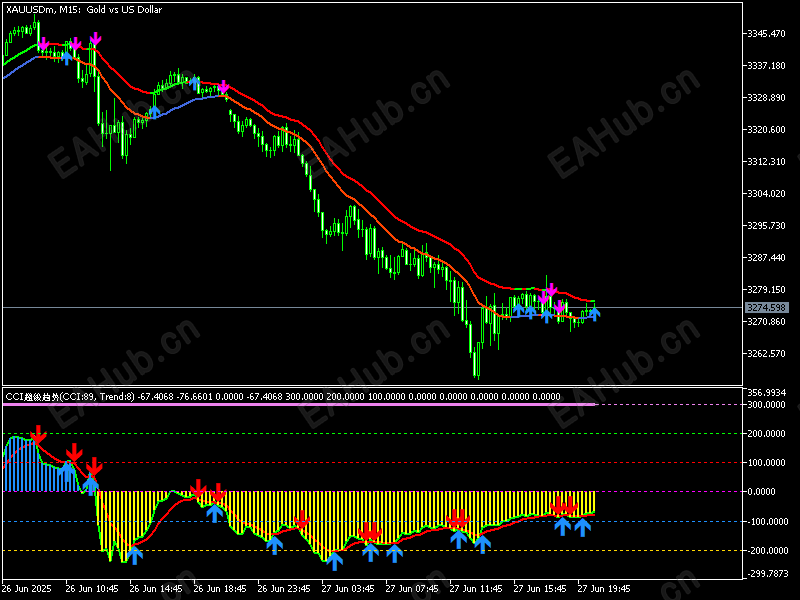The image size is (800, 600).
Task: Click indicator scale value -299.7873
Action: (766, 573)
